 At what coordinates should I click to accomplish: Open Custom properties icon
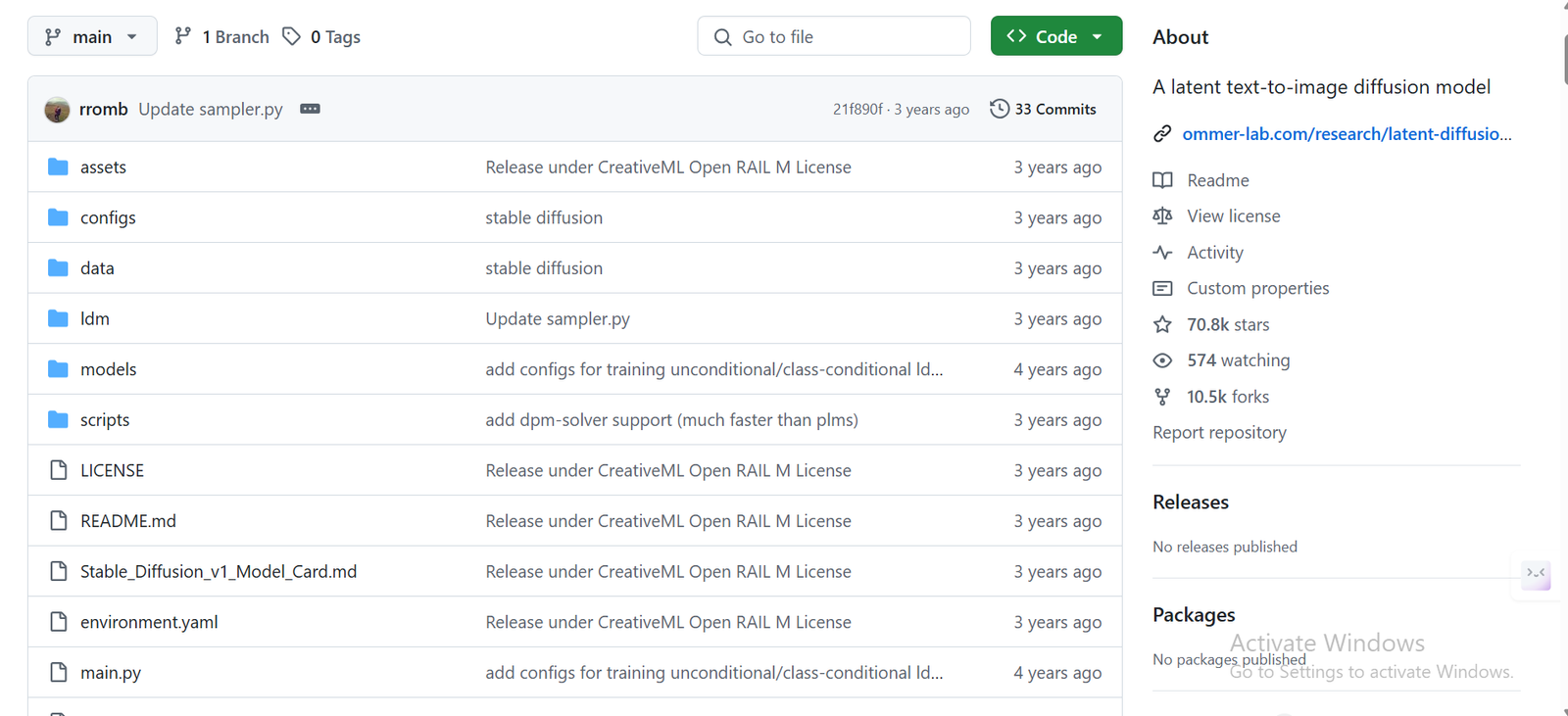point(1162,289)
